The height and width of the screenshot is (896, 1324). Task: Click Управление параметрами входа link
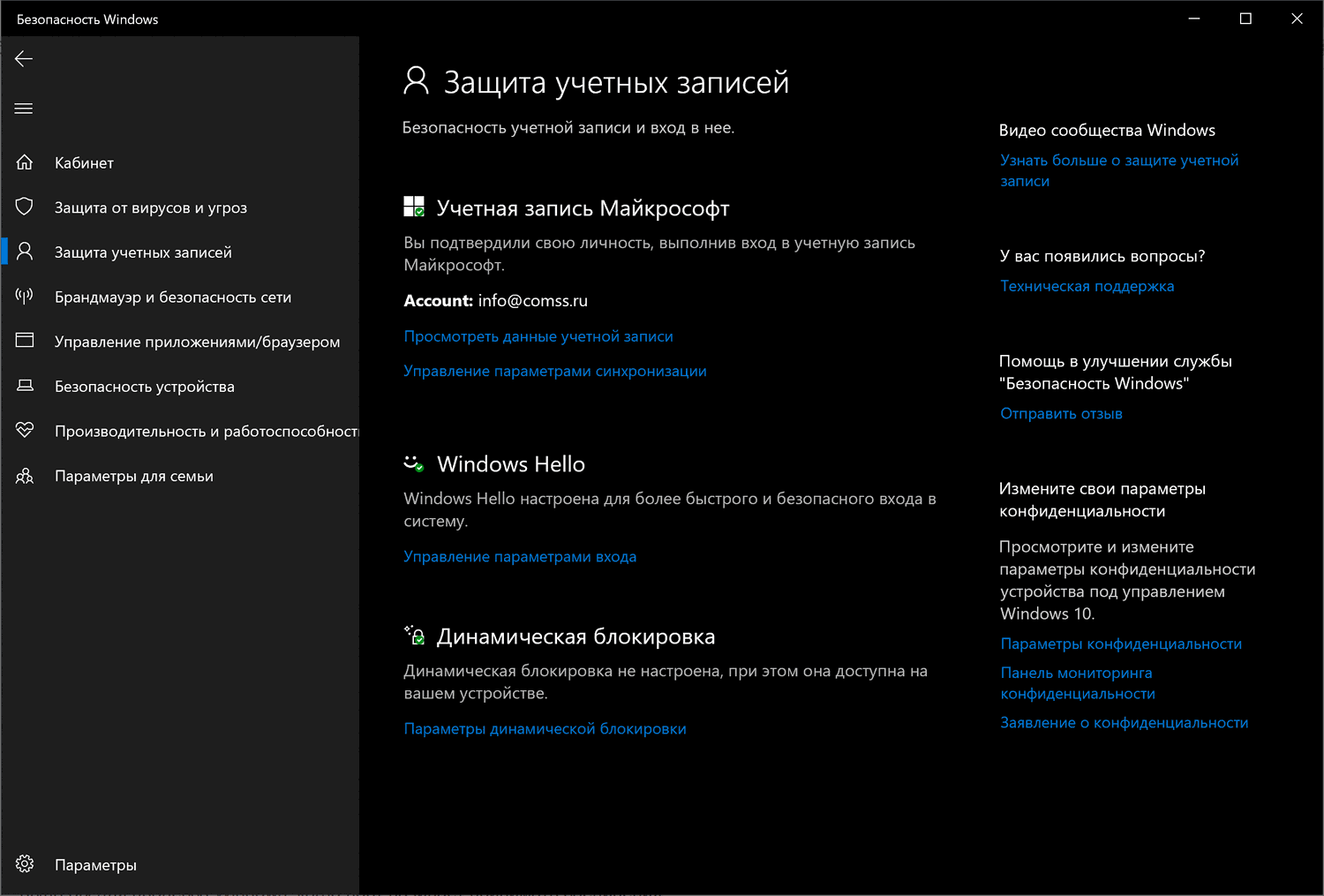coord(520,556)
